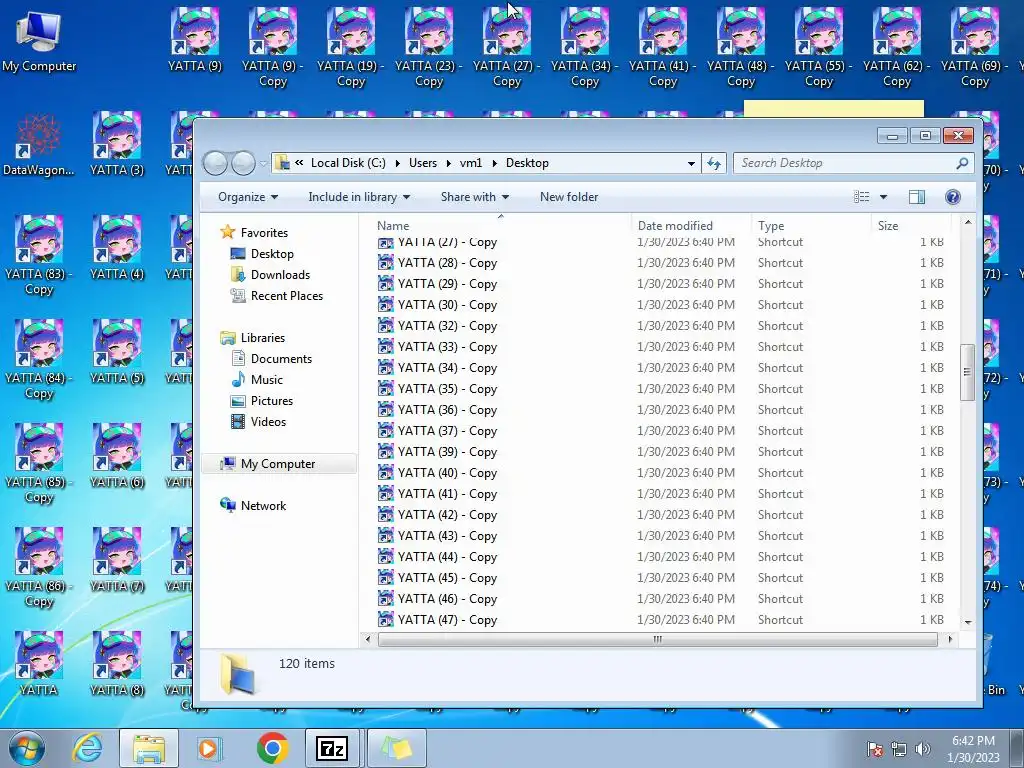Click New folder button
Screen dimensions: 1024x768
(x=569, y=197)
